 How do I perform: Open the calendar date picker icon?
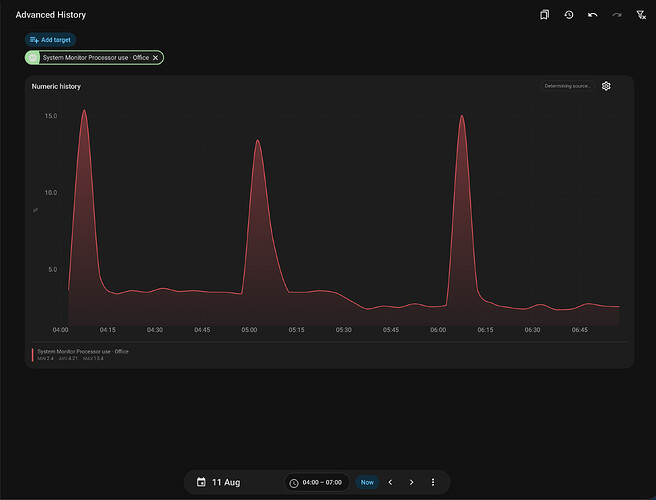pyautogui.click(x=201, y=482)
